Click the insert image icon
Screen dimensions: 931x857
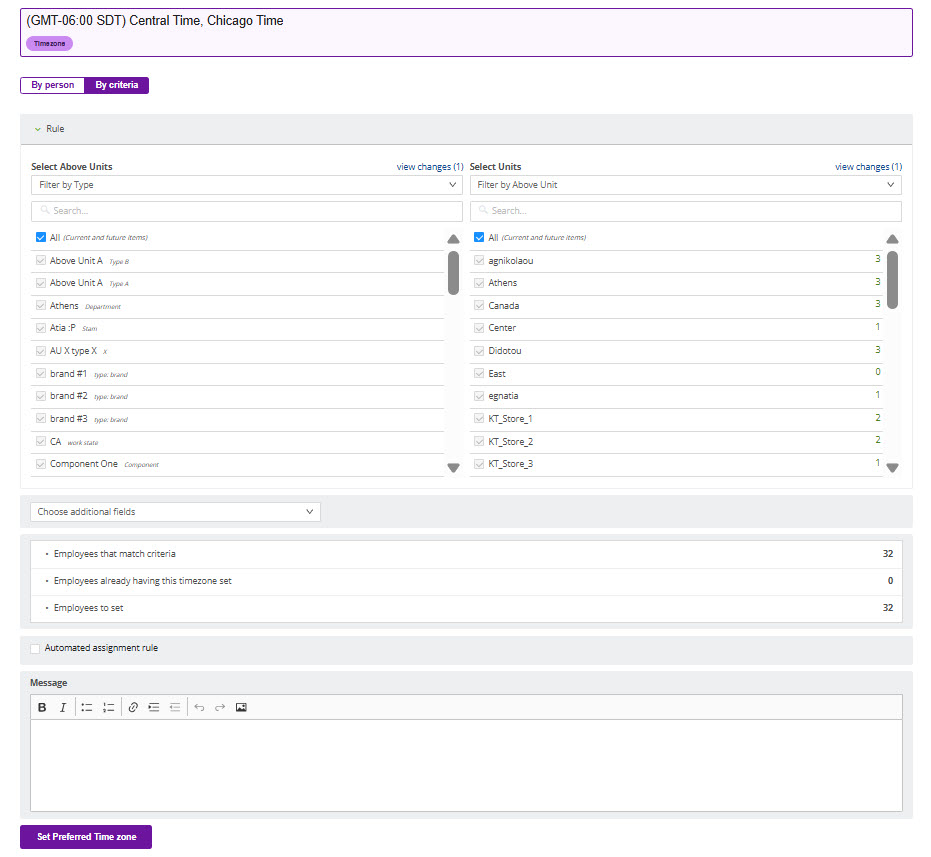pos(241,707)
